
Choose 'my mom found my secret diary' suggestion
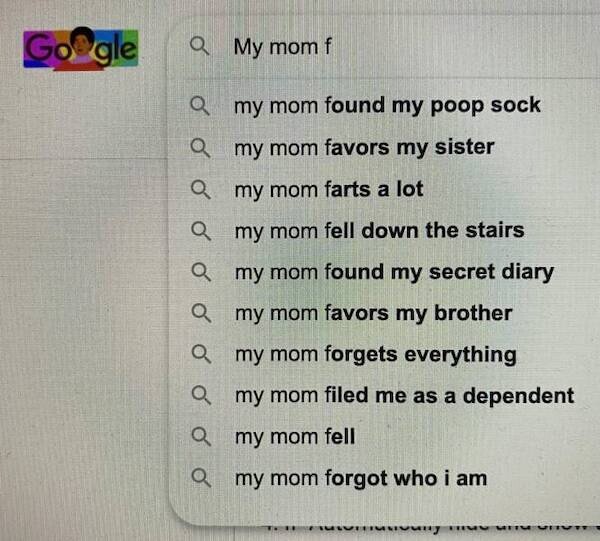tap(394, 271)
